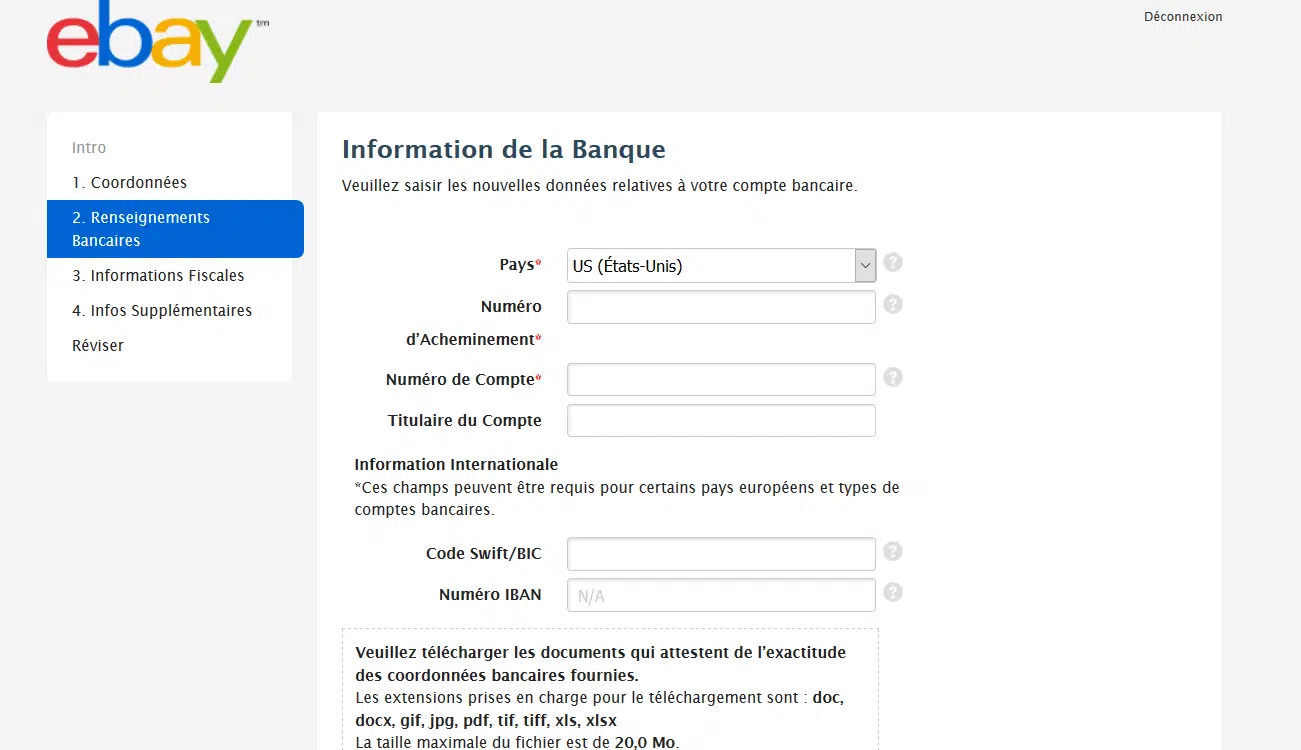Viewport: 1301px width, 750px height.
Task: Go to Réviser step in sidebar
Action: [98, 346]
